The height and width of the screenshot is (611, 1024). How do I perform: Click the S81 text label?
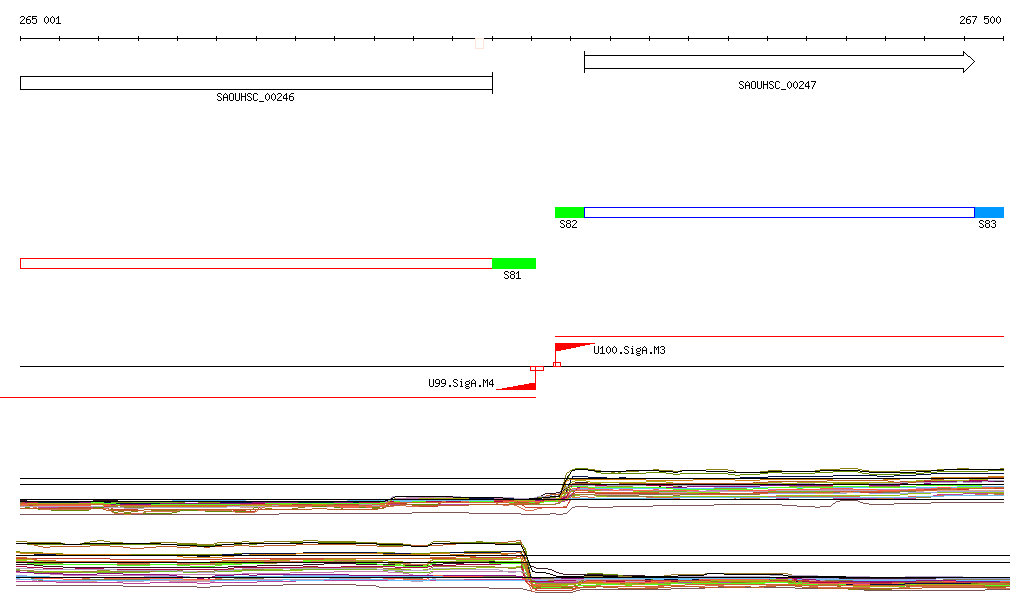tap(512, 276)
